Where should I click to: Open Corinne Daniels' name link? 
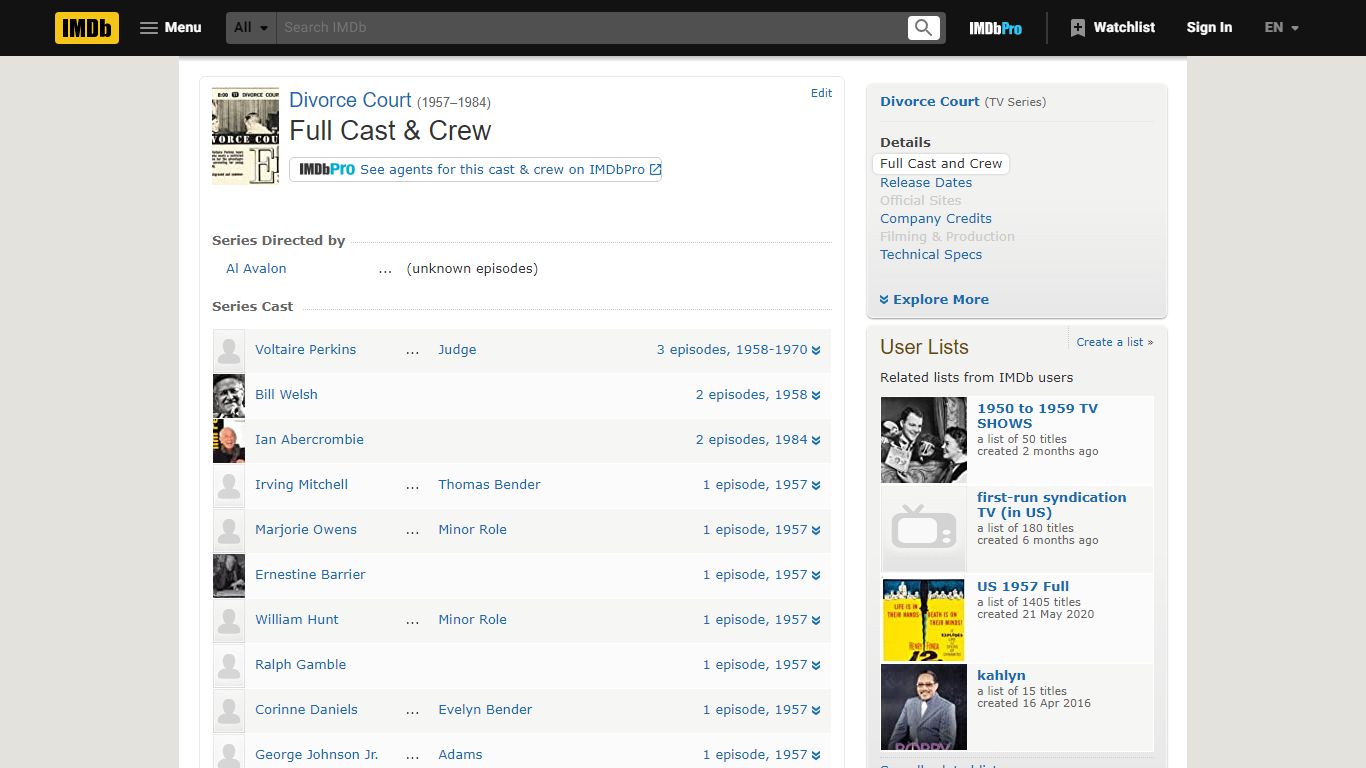click(x=306, y=710)
